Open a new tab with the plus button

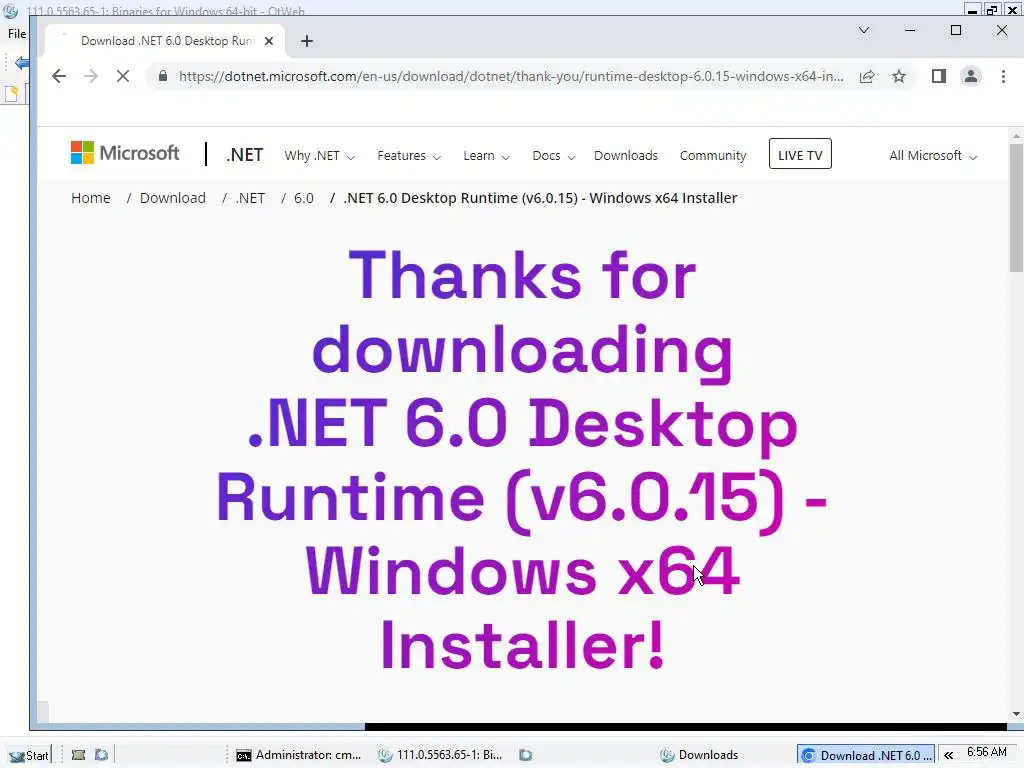[x=307, y=41]
